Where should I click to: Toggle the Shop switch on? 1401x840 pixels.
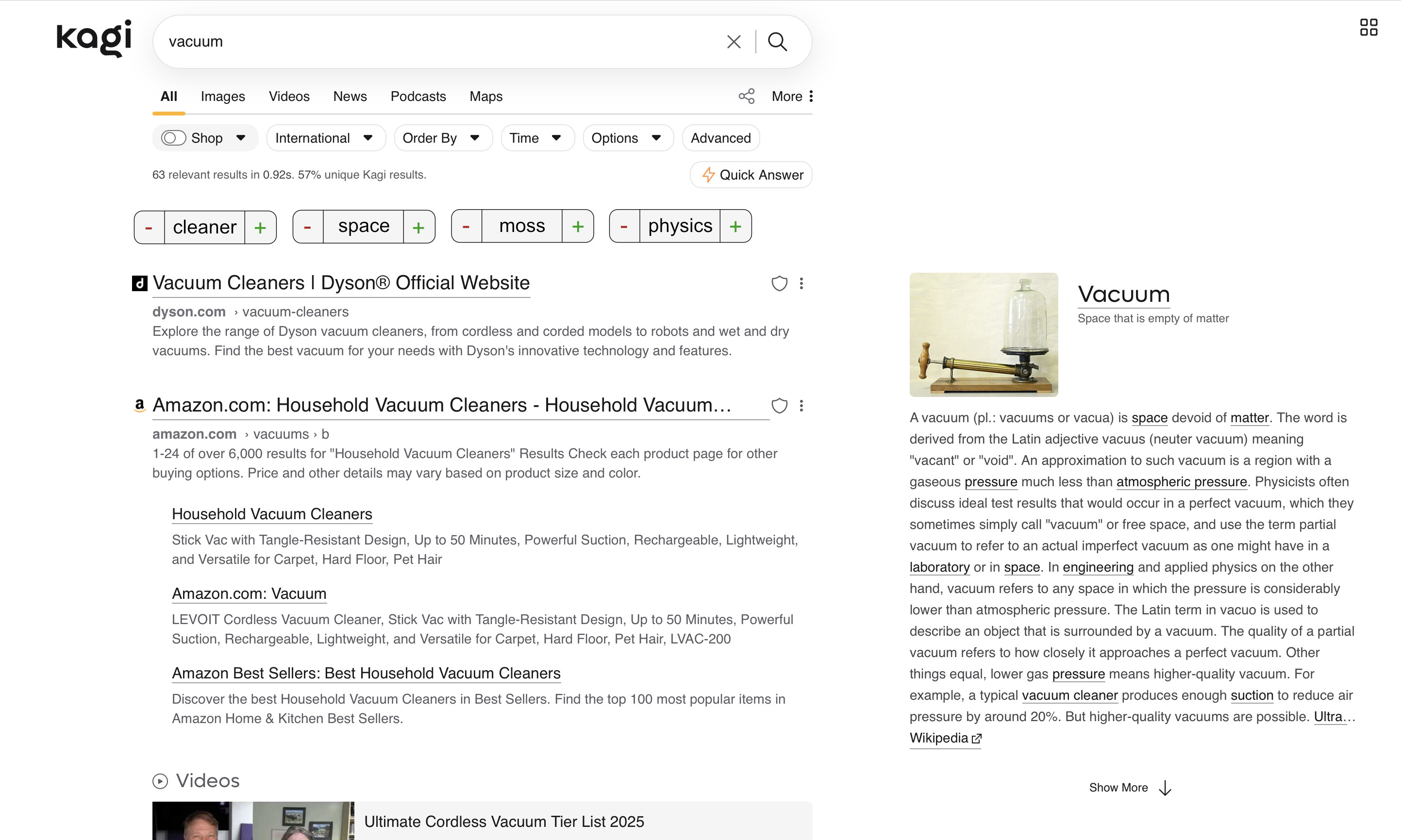[x=173, y=138]
